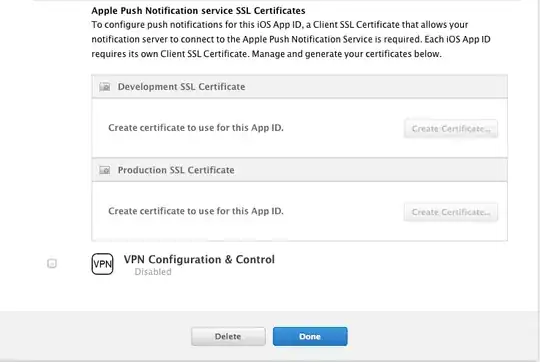Select the Production SSL Certificate header bar

[299, 170]
